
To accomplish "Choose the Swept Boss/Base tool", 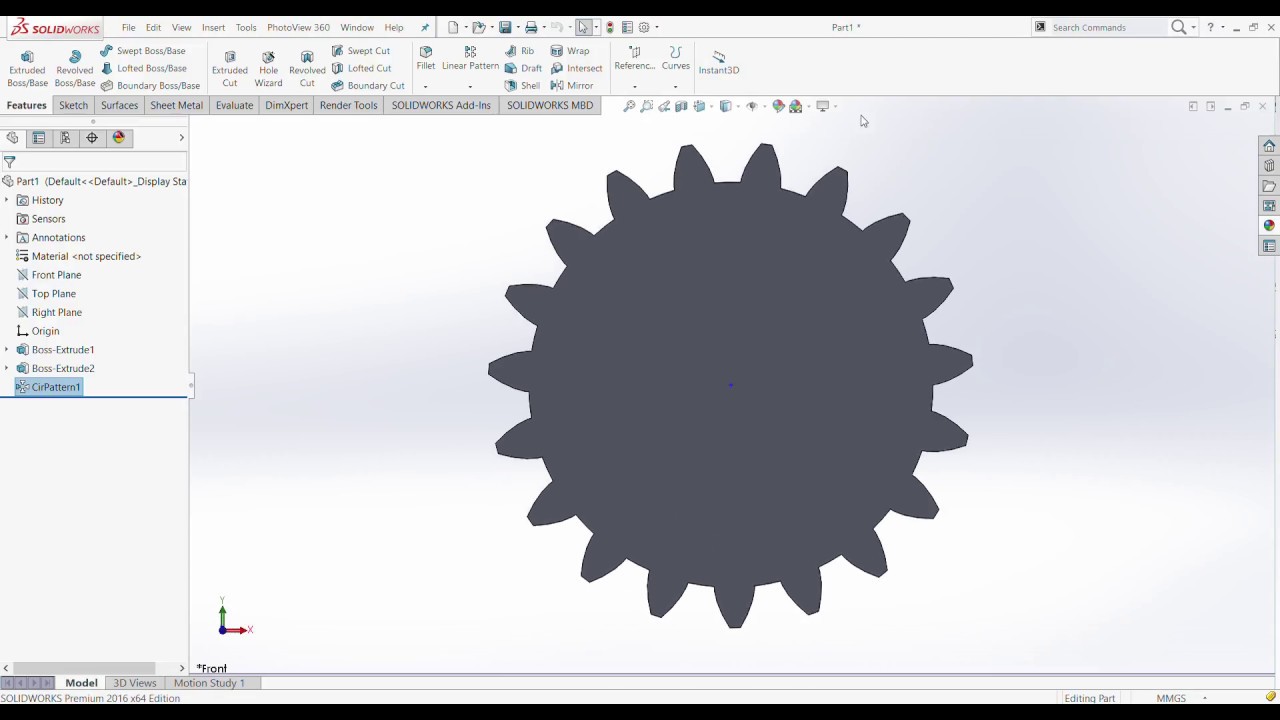I will point(143,51).
